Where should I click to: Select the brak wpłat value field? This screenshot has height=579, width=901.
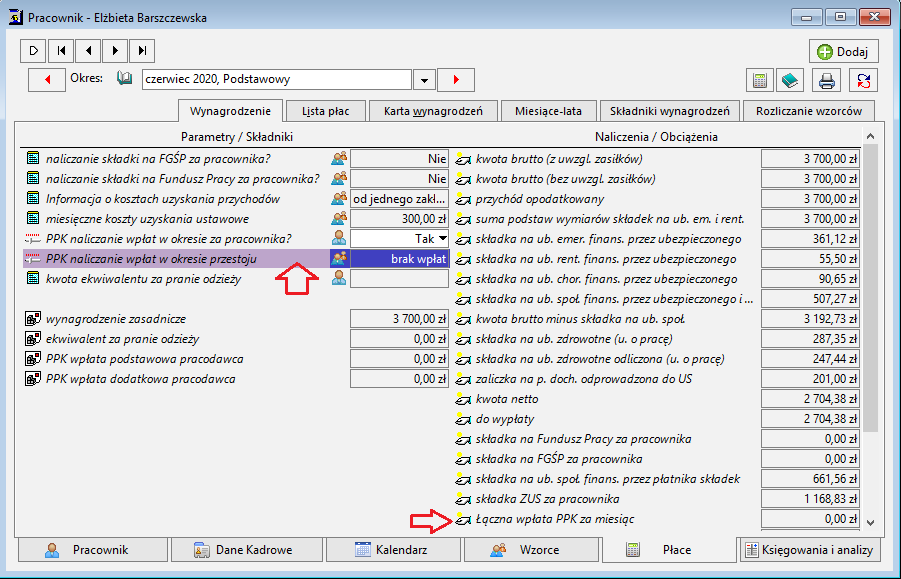(x=399, y=259)
